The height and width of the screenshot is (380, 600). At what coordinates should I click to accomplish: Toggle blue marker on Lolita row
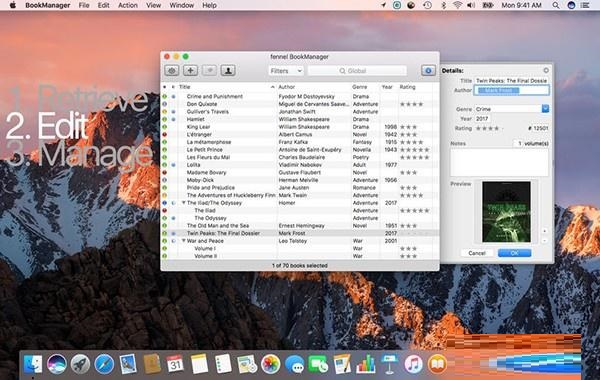tap(173, 165)
